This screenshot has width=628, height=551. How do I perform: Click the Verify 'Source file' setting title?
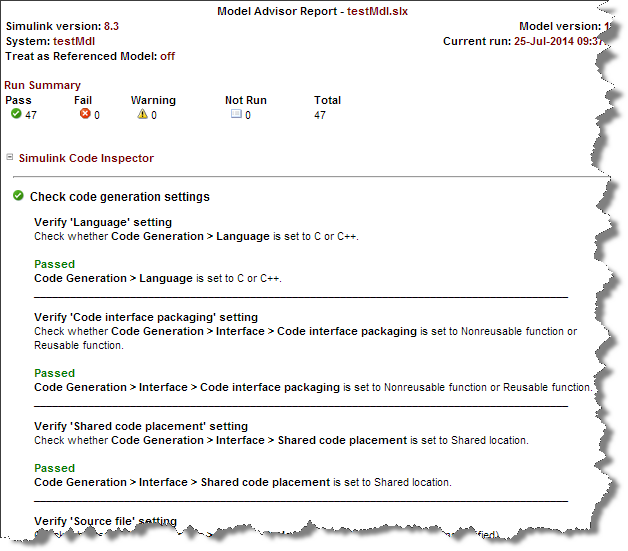point(105,521)
